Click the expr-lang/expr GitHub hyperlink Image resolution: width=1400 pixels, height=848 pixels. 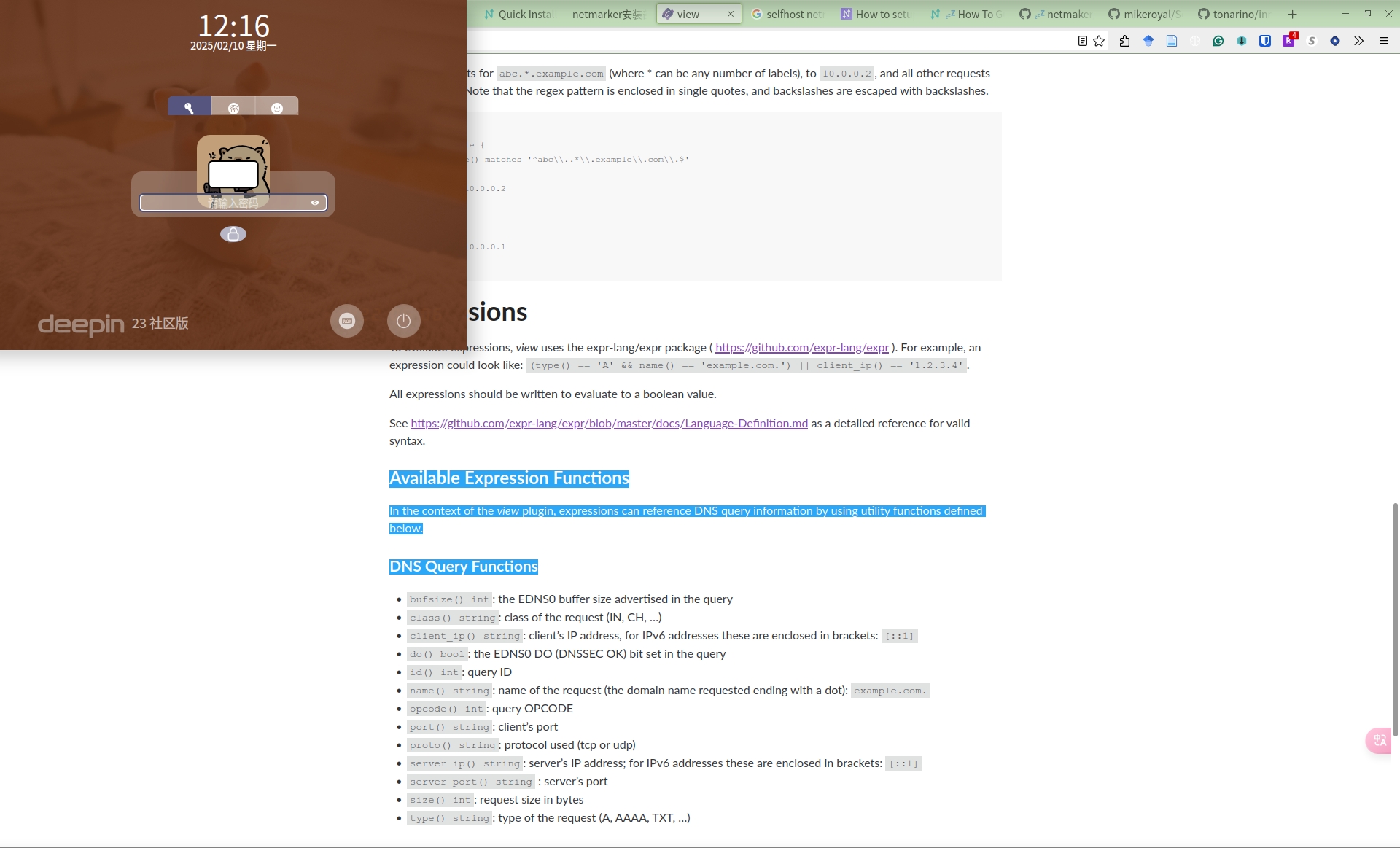click(801, 347)
